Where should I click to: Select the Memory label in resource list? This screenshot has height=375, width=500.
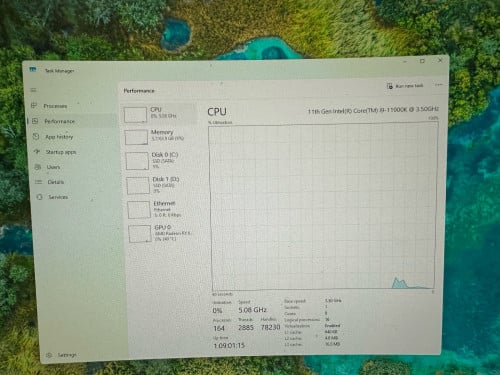click(x=162, y=132)
